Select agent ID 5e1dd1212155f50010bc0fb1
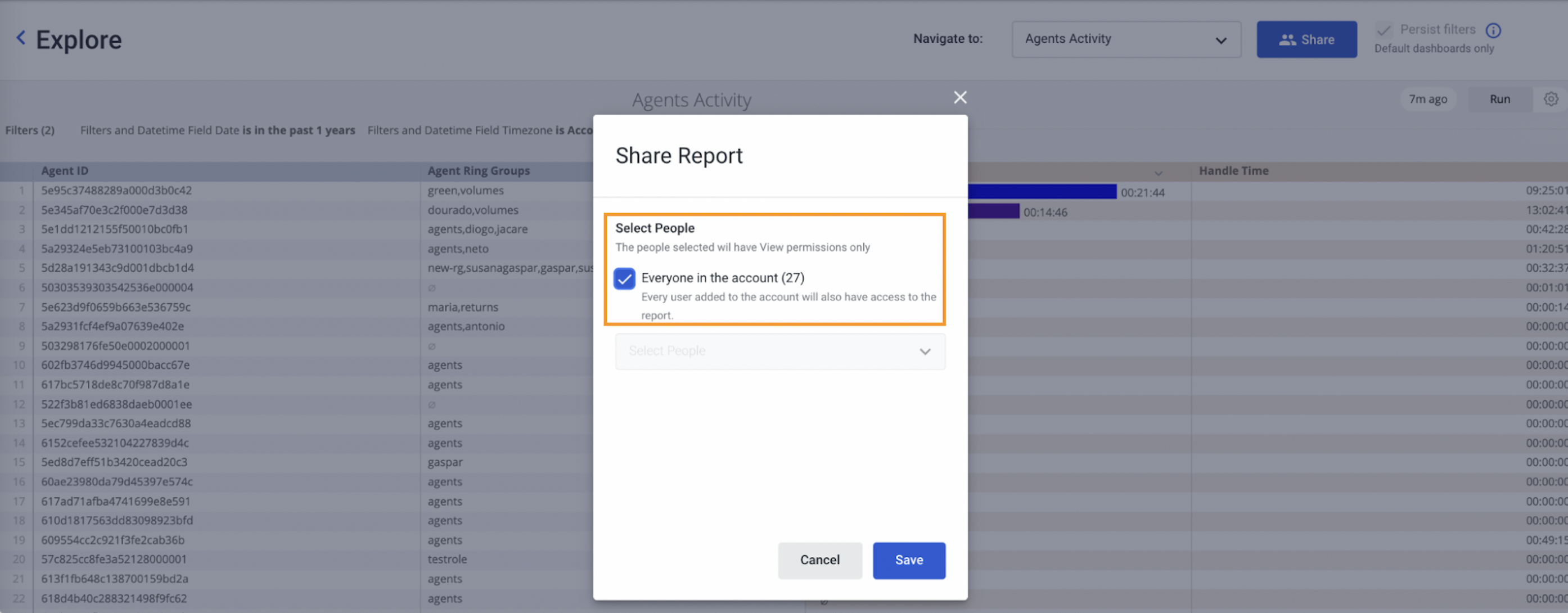1568x613 pixels. (114, 229)
